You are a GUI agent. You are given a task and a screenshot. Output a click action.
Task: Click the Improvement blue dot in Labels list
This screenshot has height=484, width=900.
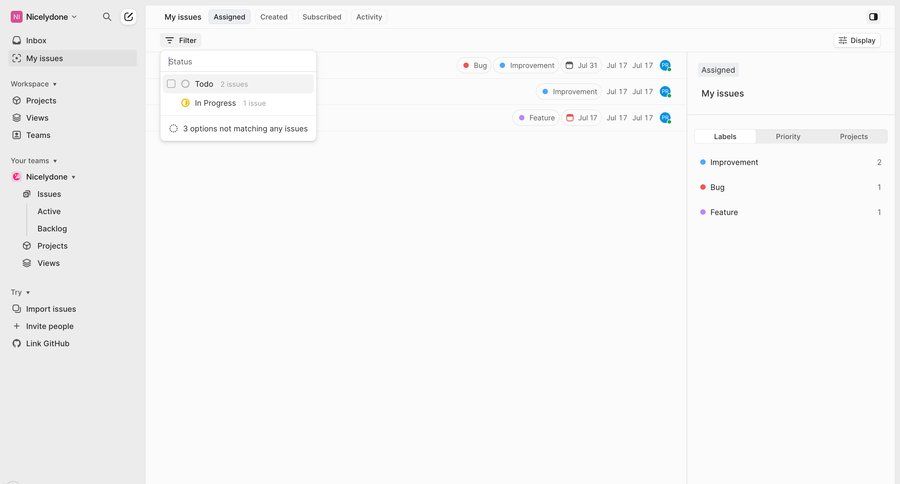click(703, 162)
